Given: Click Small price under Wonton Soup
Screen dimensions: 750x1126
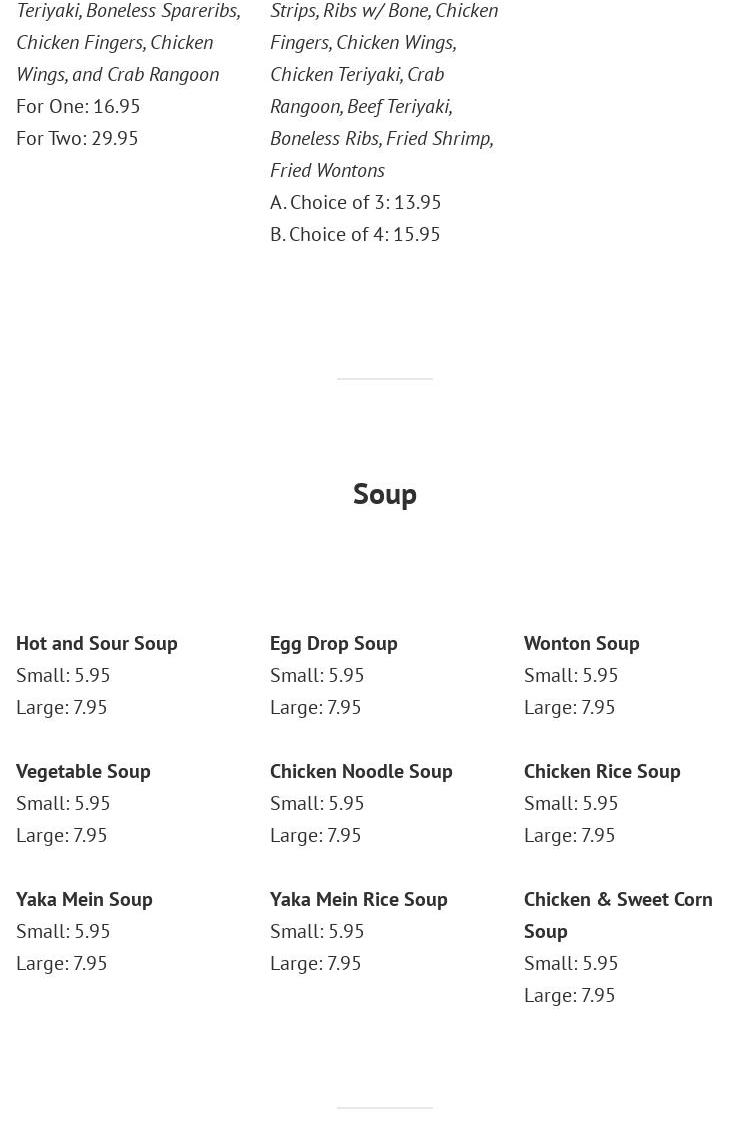Looking at the screenshot, I should (x=571, y=675).
